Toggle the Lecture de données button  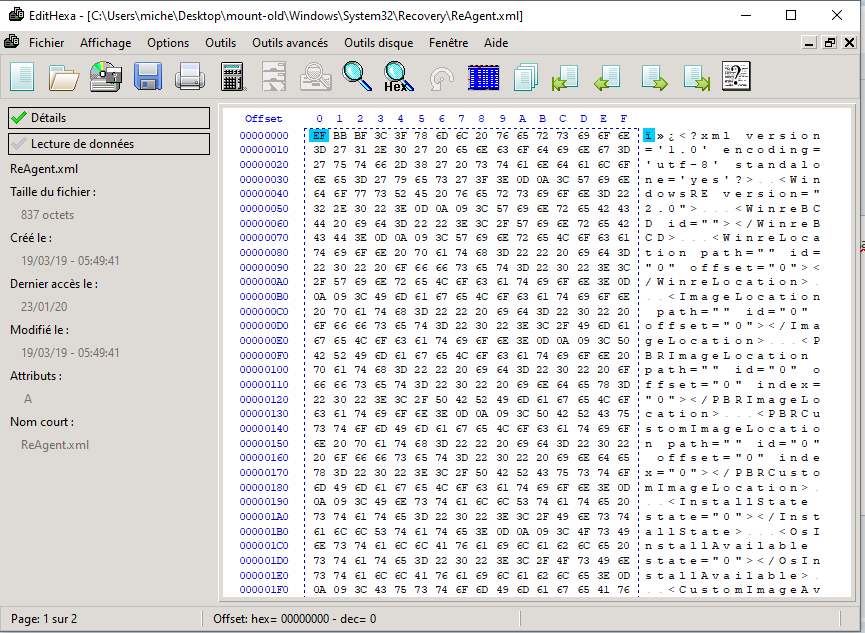pos(109,143)
